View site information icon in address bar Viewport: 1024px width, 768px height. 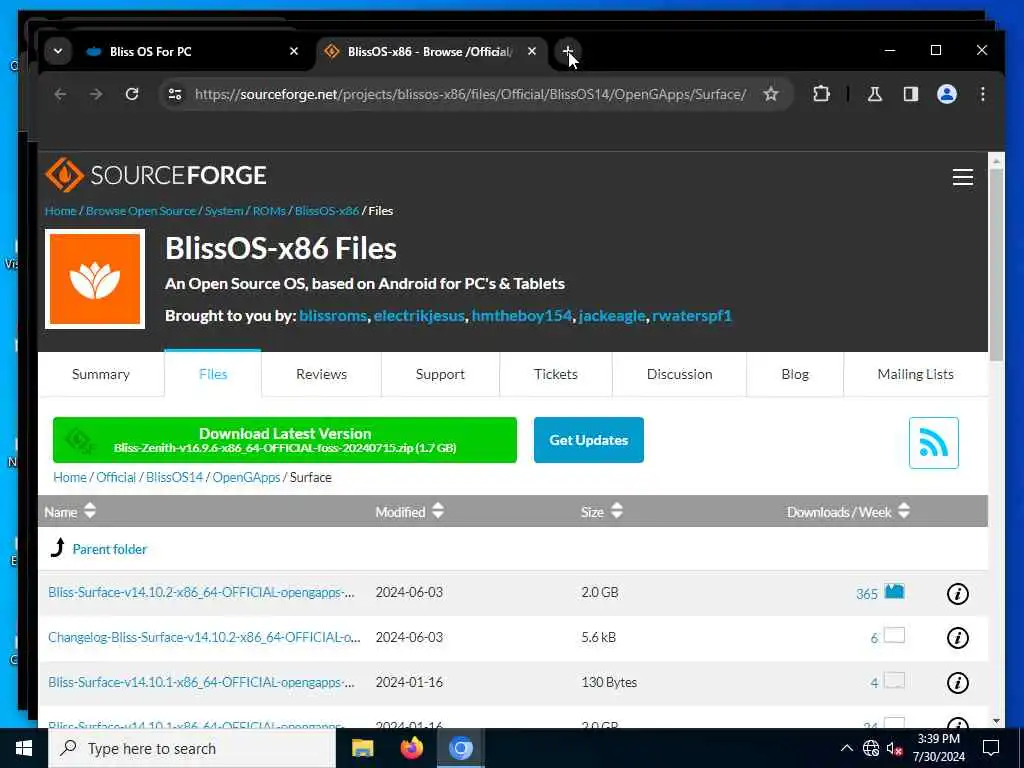click(175, 94)
